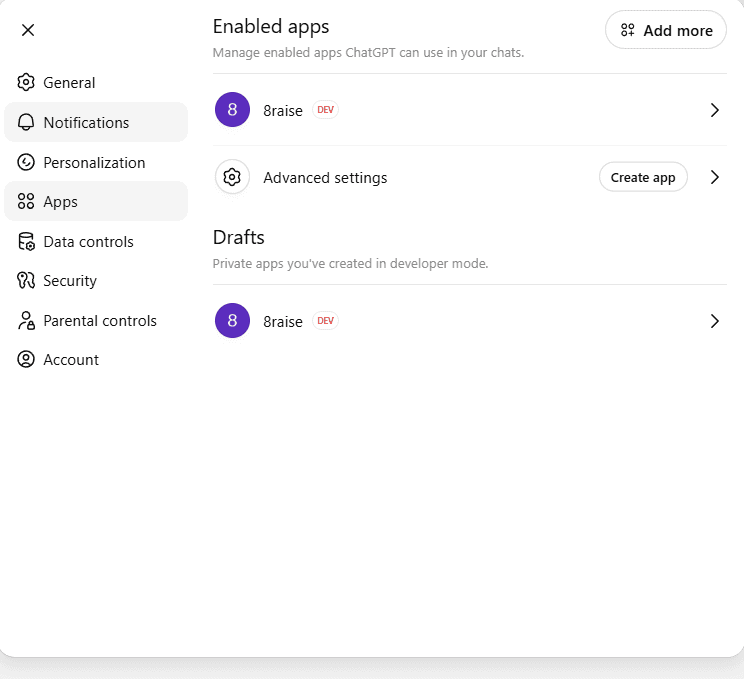Click the Enabled apps heading
The image size is (744, 679).
[271, 27]
